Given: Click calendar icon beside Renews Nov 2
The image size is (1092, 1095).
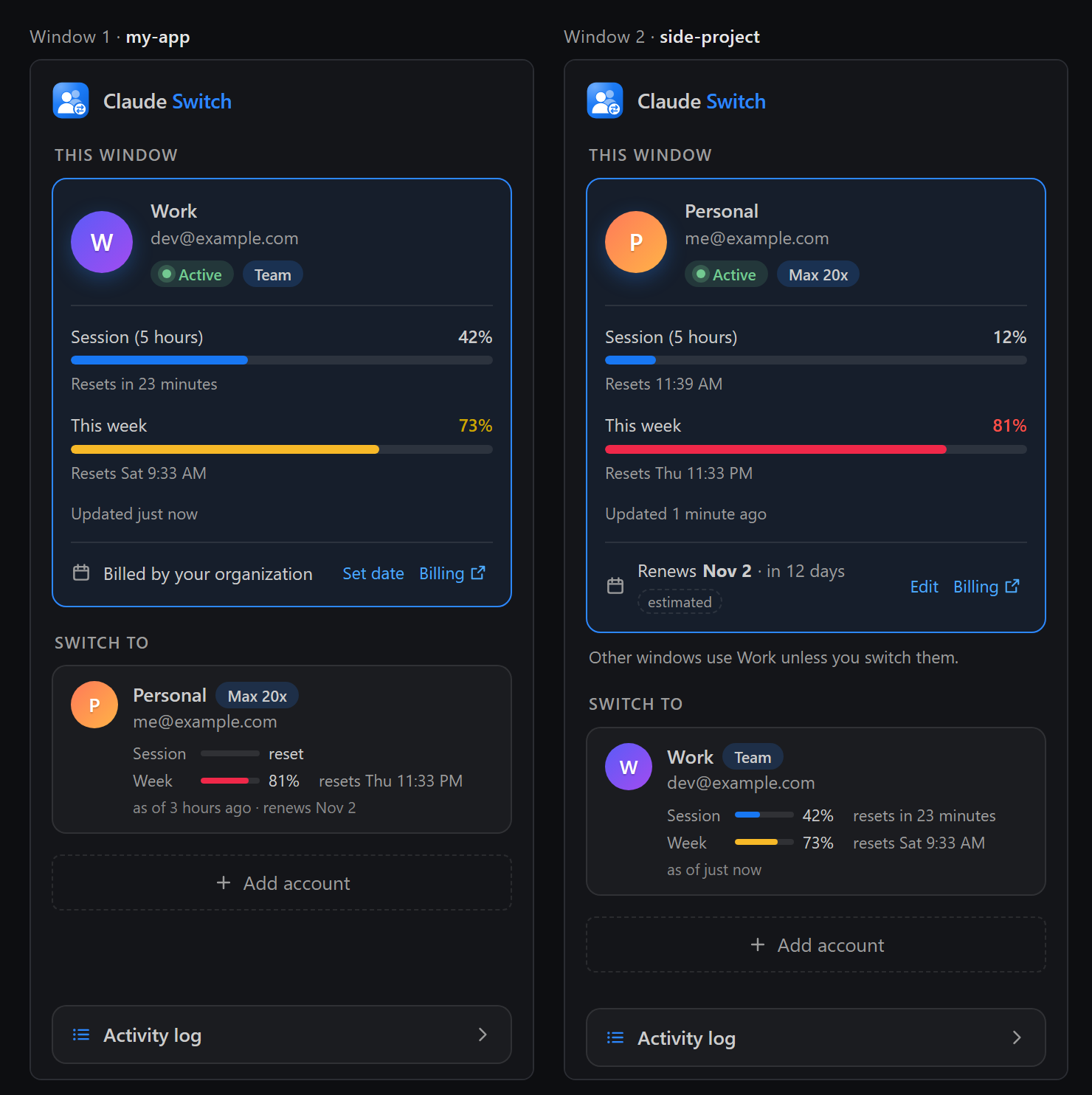Looking at the screenshot, I should (x=615, y=586).
